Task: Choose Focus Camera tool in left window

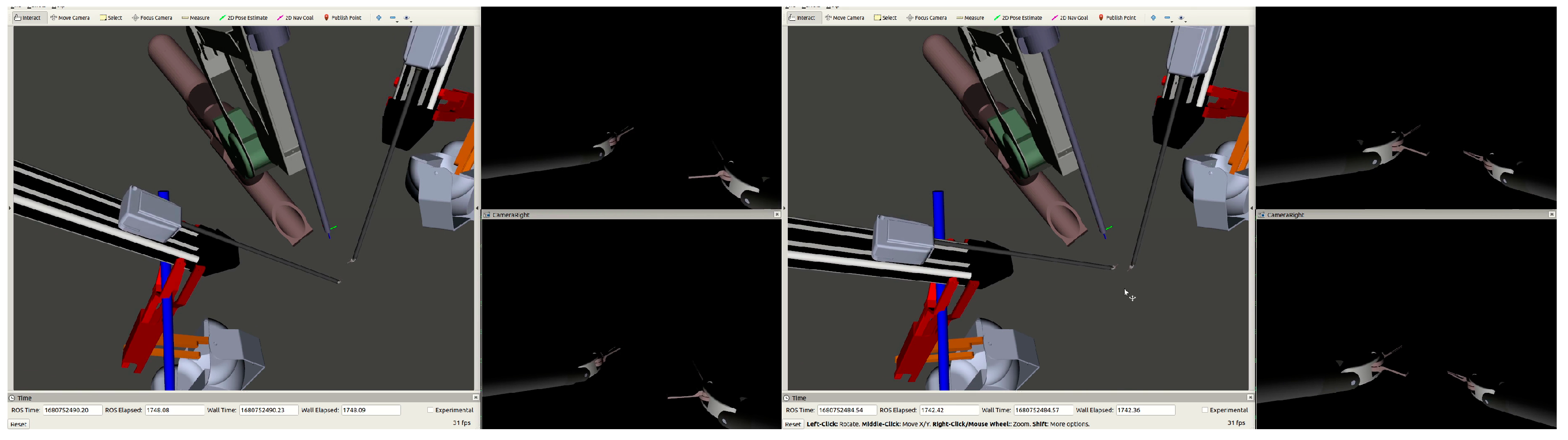Action: [x=152, y=17]
